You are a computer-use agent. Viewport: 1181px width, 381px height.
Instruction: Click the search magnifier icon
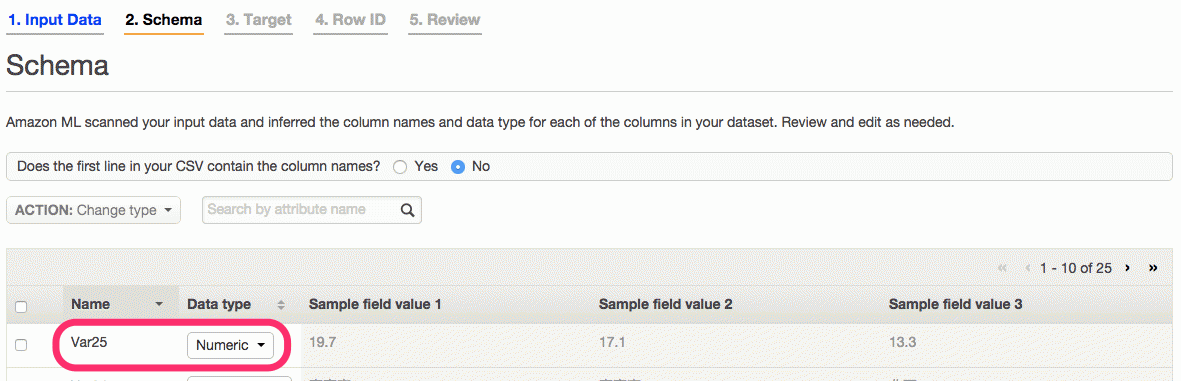[x=407, y=210]
